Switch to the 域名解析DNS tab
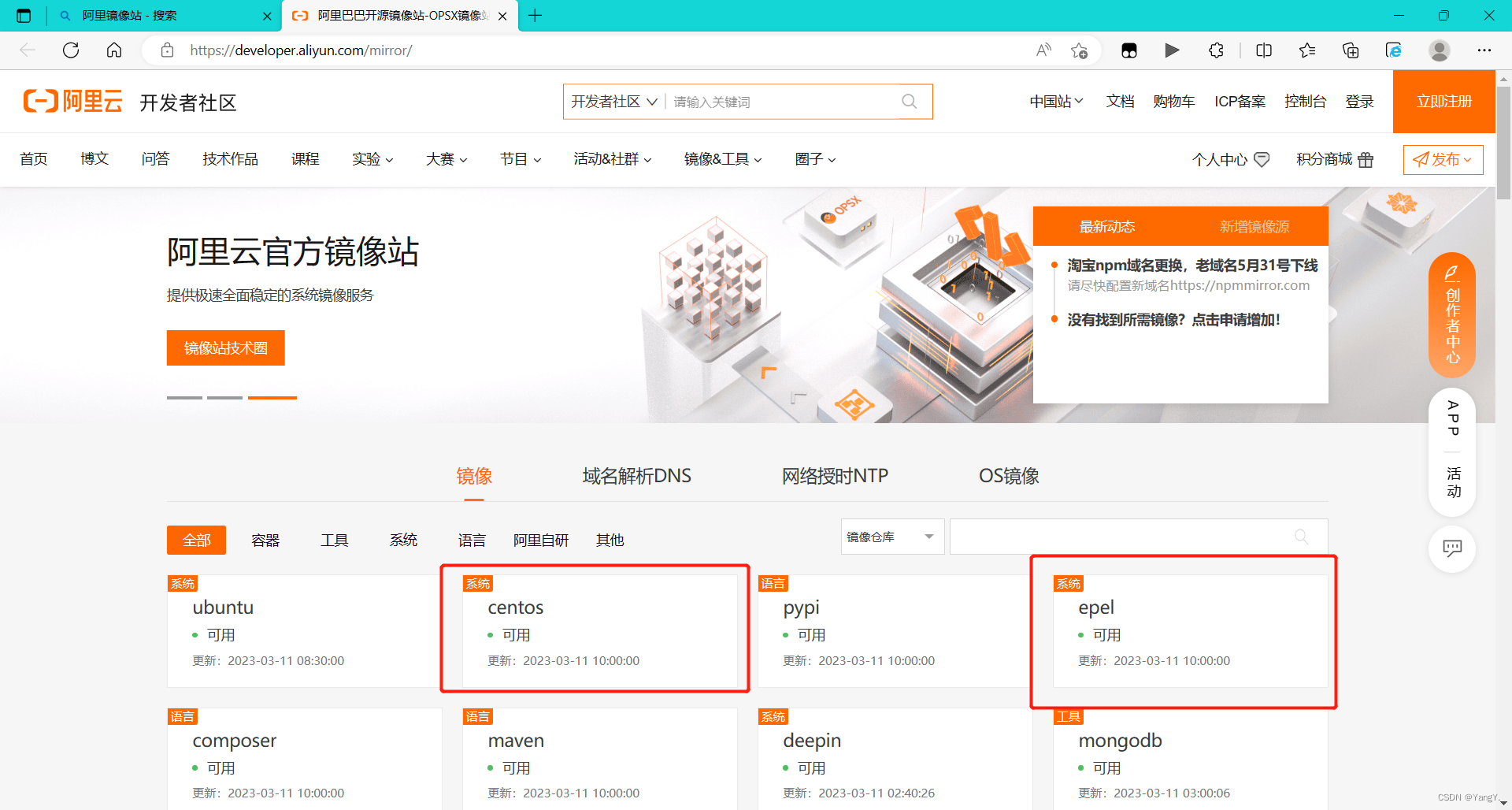 tap(636, 476)
